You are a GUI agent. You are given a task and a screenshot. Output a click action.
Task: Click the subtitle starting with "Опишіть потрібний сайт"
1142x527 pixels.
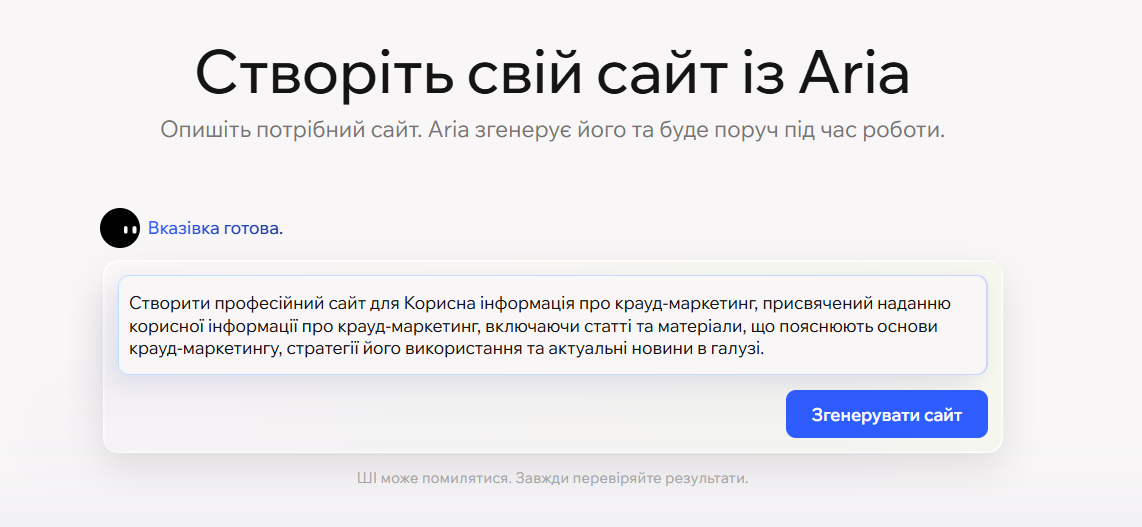[552, 130]
